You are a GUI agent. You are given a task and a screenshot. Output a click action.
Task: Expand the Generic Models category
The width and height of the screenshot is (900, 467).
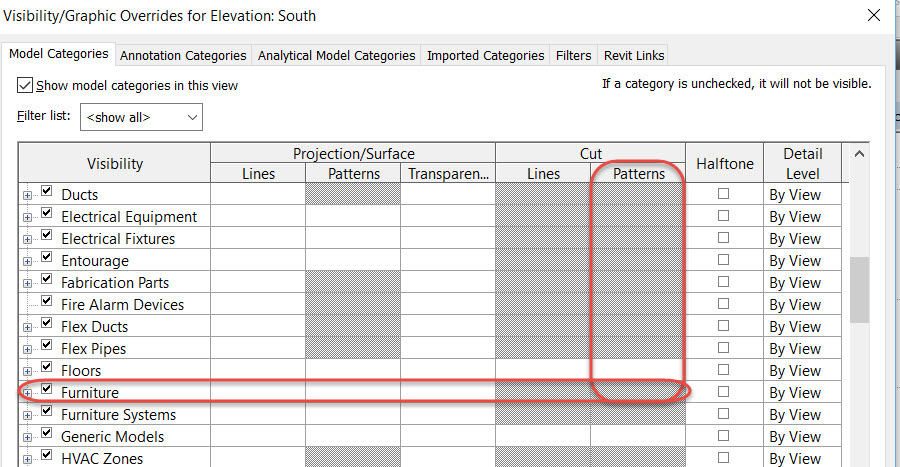27,437
